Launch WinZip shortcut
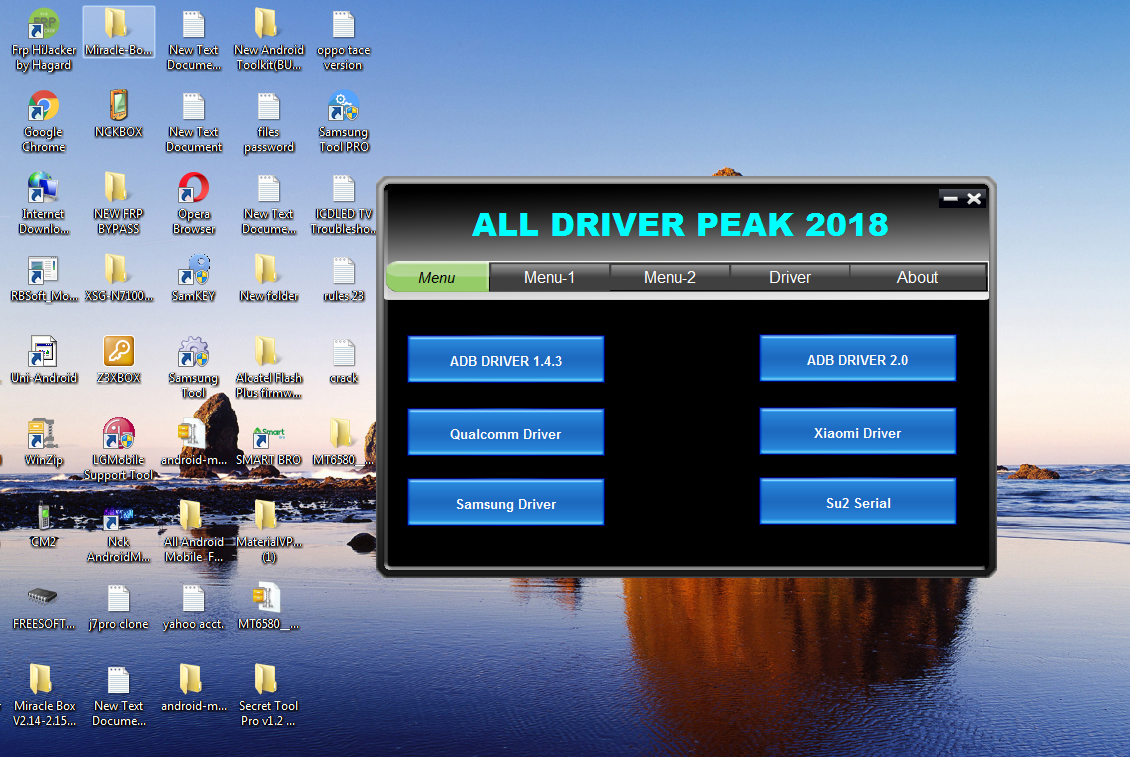 (x=43, y=443)
